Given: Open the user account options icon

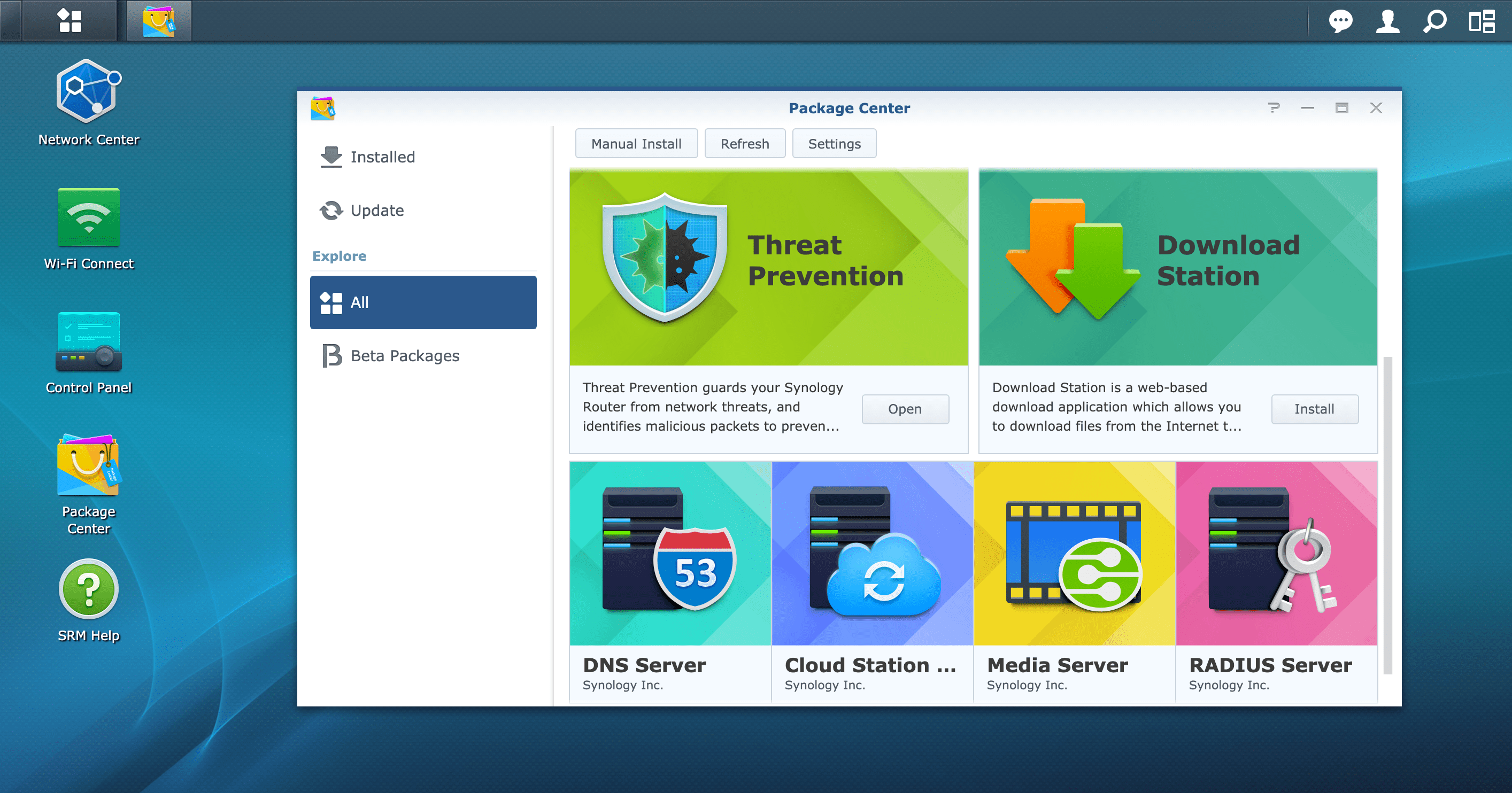Looking at the screenshot, I should (1387, 22).
